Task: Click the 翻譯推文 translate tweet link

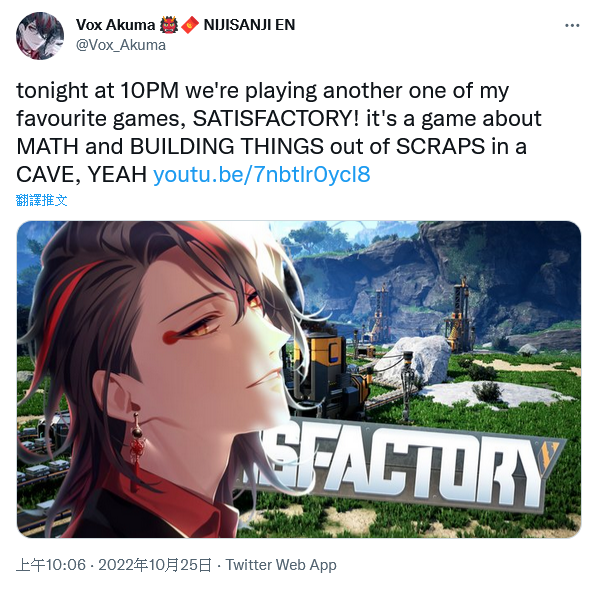Action: 42,200
